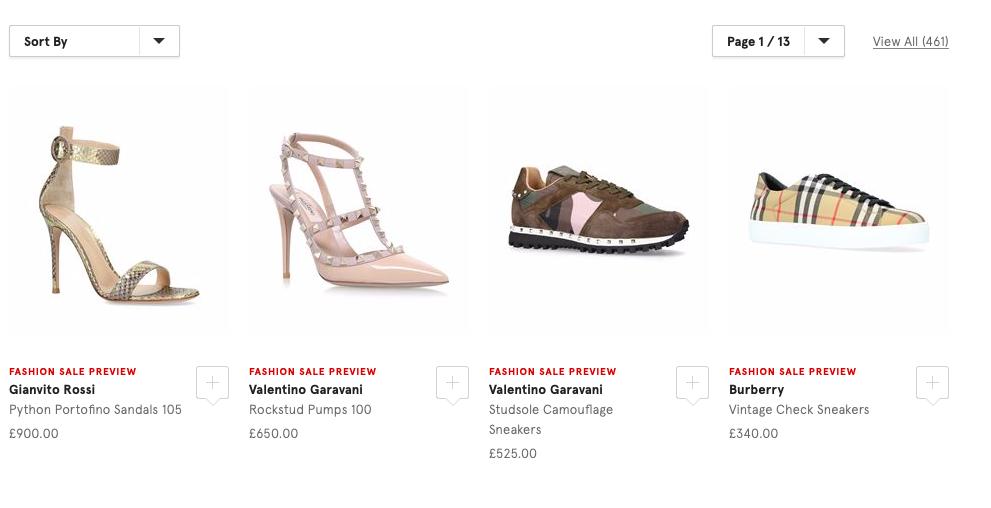
Task: Add Rockstud Pumps 100 to wishlist
Action: 452,383
